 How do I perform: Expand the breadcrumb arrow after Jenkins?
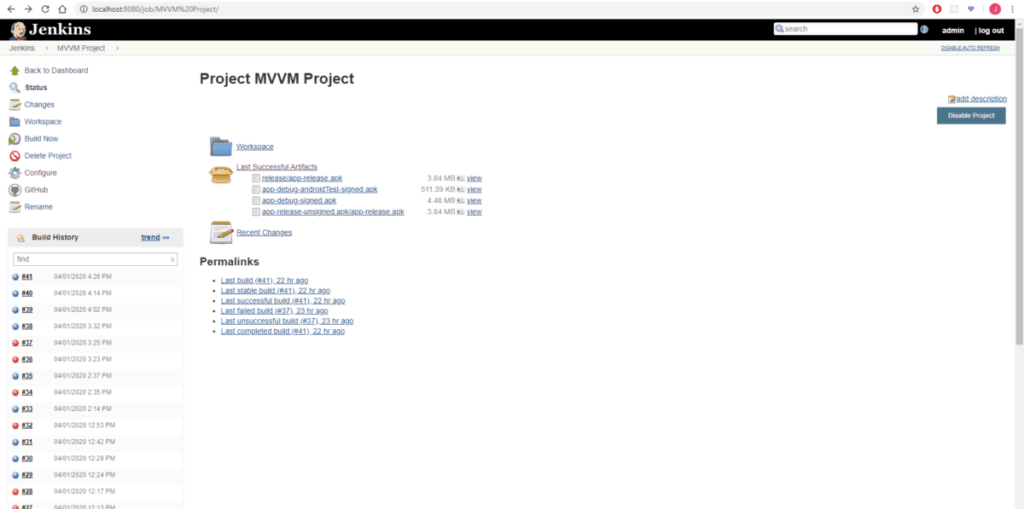(46, 48)
